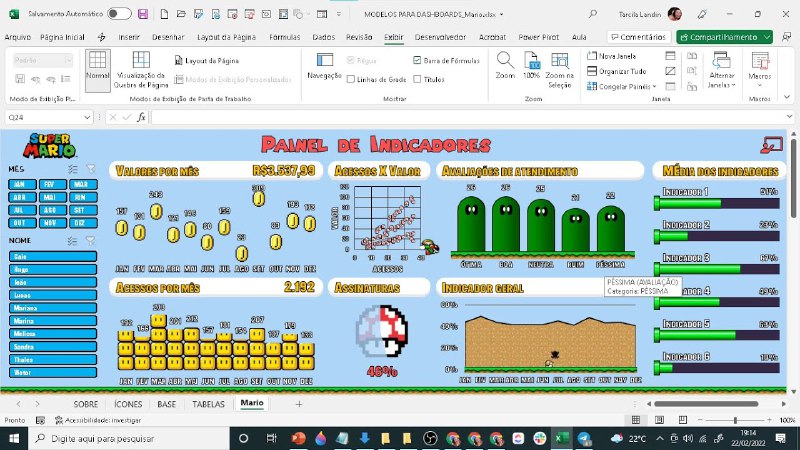Screen dimensions: 800x450
Task: Click the status bar zoom slider
Action: point(735,420)
